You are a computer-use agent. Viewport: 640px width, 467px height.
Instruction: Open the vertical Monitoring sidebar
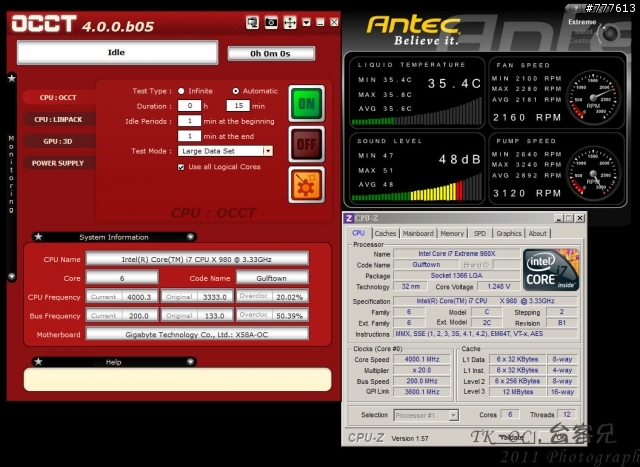tap(11, 175)
